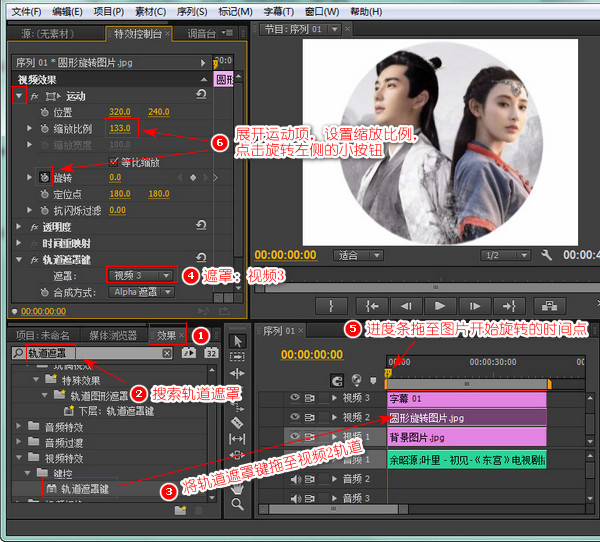Expand the 缩放比例 property

pyautogui.click(x=29, y=128)
